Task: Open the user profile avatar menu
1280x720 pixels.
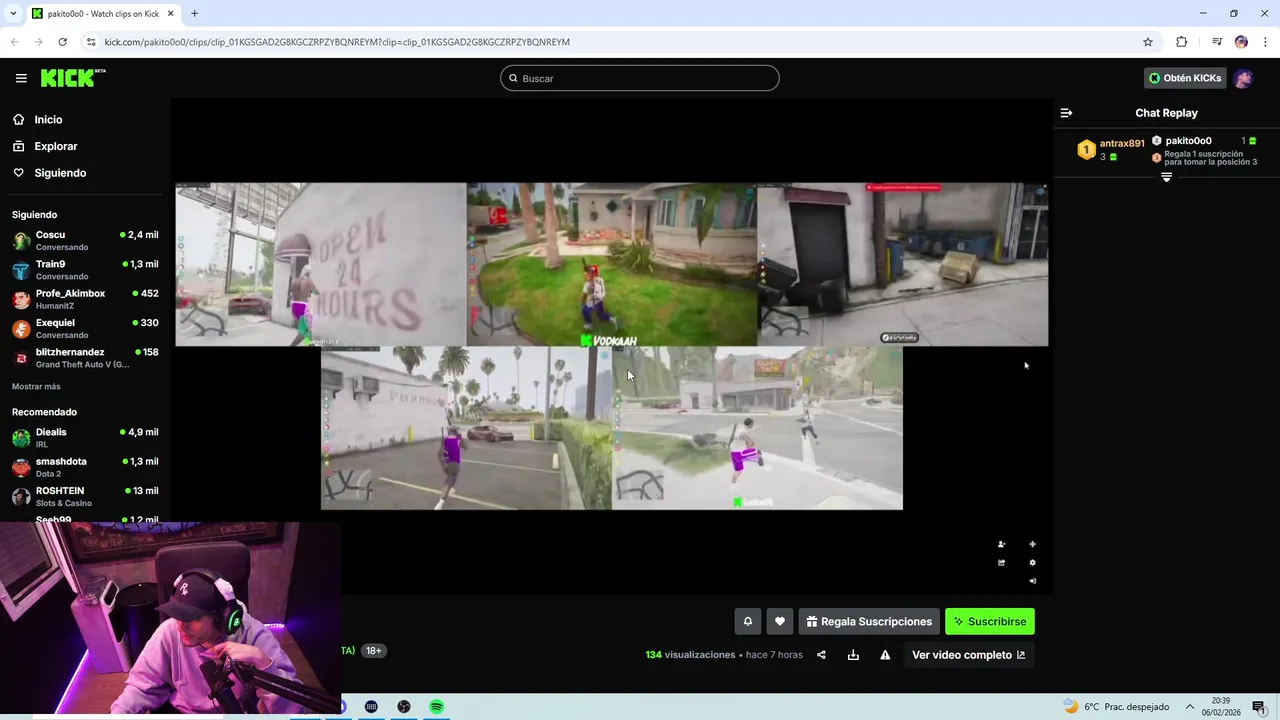Action: point(1243,78)
